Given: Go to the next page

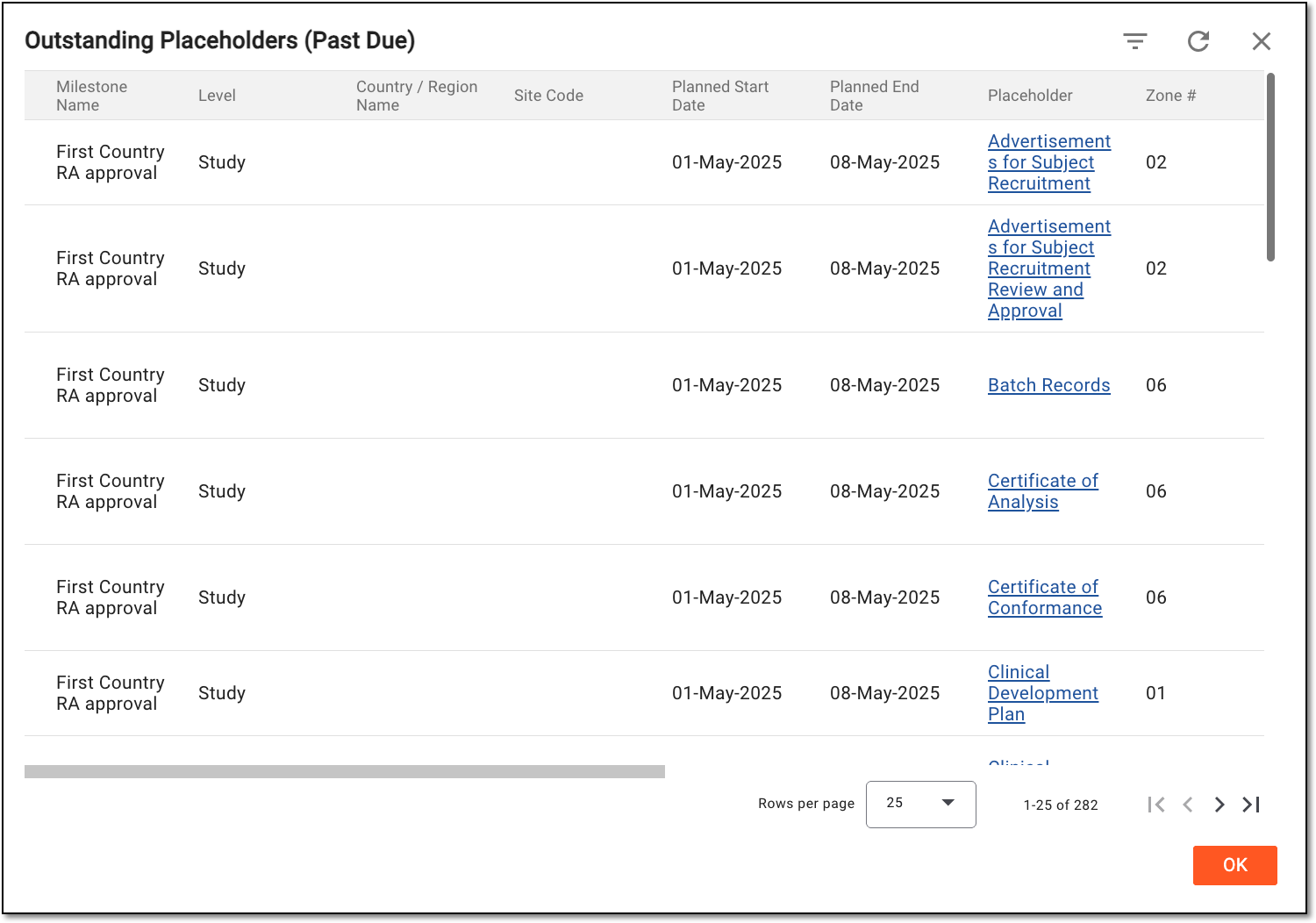Looking at the screenshot, I should tap(1219, 805).
